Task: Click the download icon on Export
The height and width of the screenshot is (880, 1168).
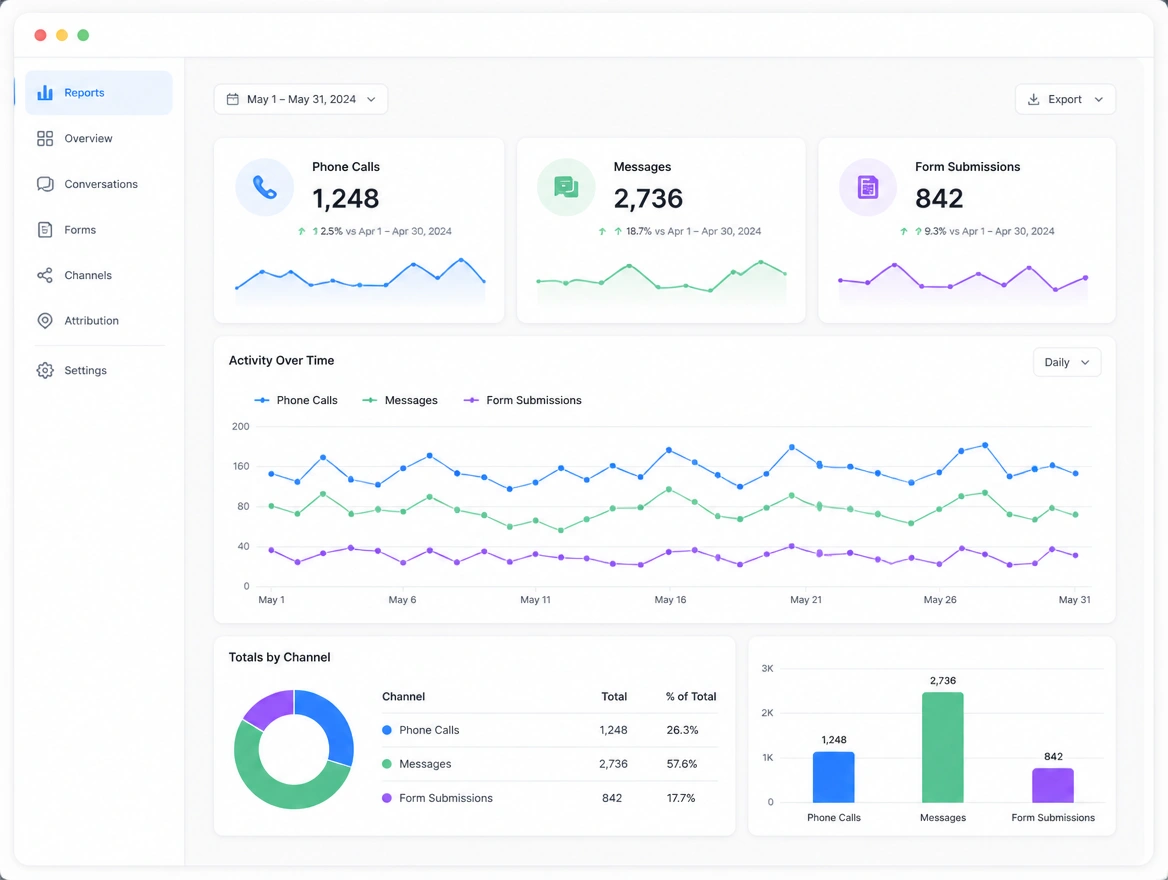Action: [1033, 99]
